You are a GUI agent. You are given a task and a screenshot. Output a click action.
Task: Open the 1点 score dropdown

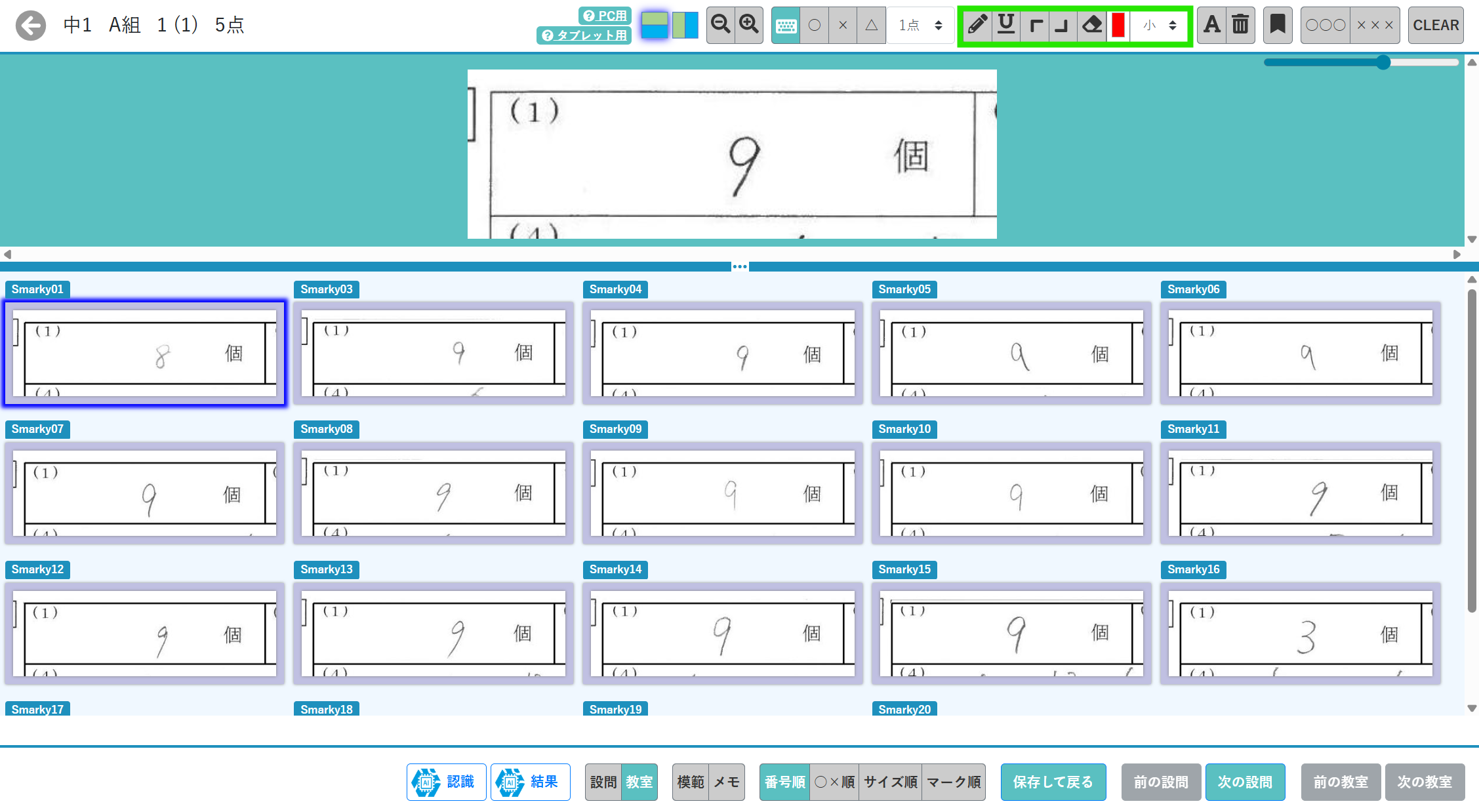[x=920, y=26]
